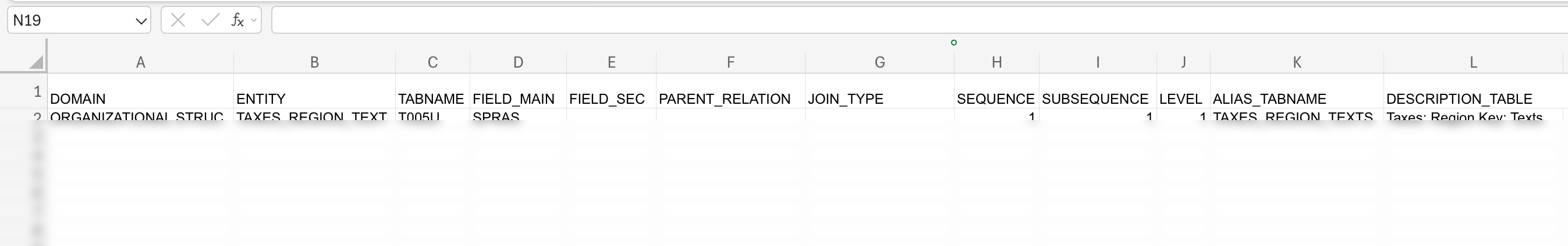Select column A header
Image resolution: width=1568 pixels, height=246 pixels.
click(x=141, y=62)
